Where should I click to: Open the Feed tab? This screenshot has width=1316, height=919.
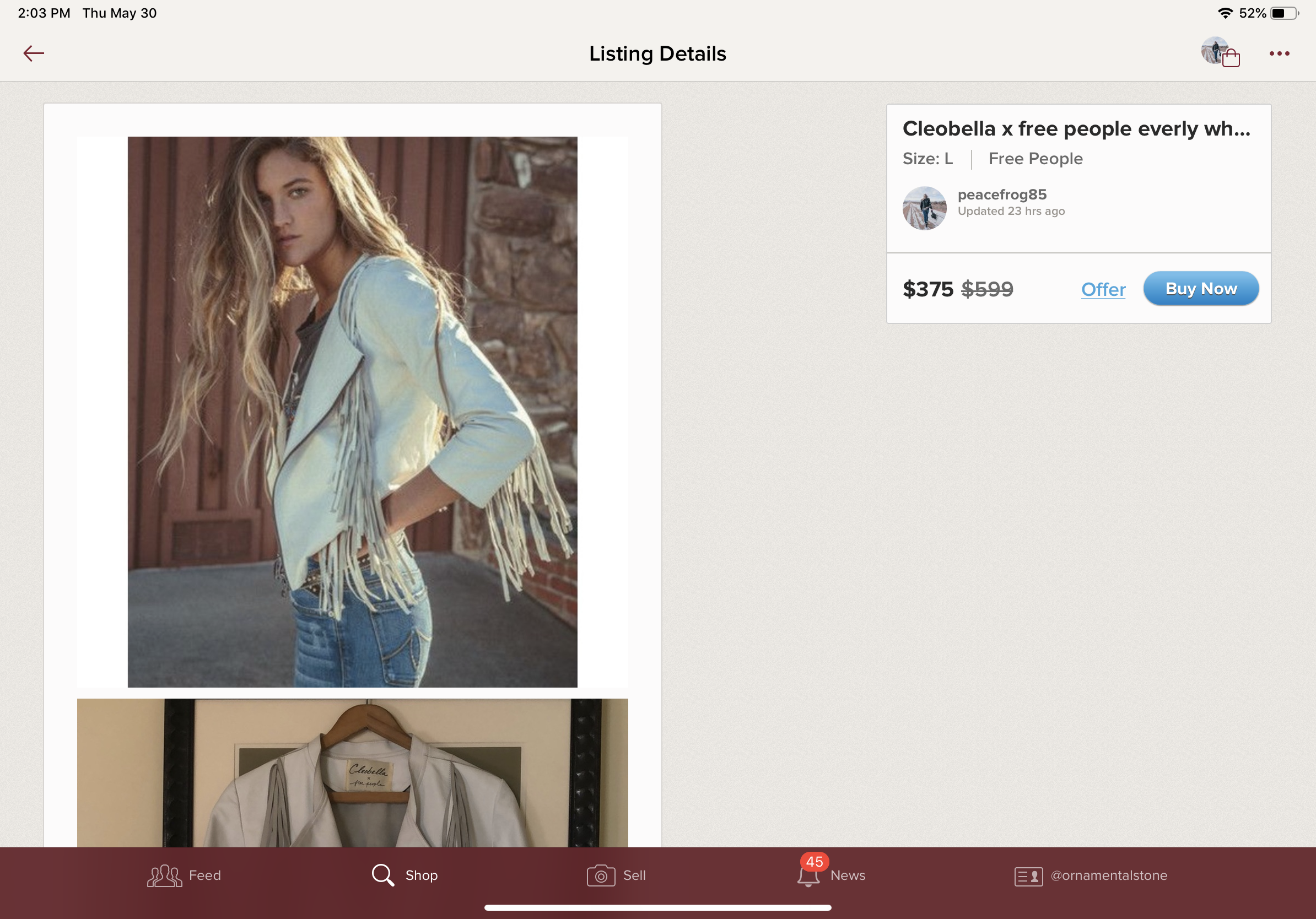click(184, 875)
